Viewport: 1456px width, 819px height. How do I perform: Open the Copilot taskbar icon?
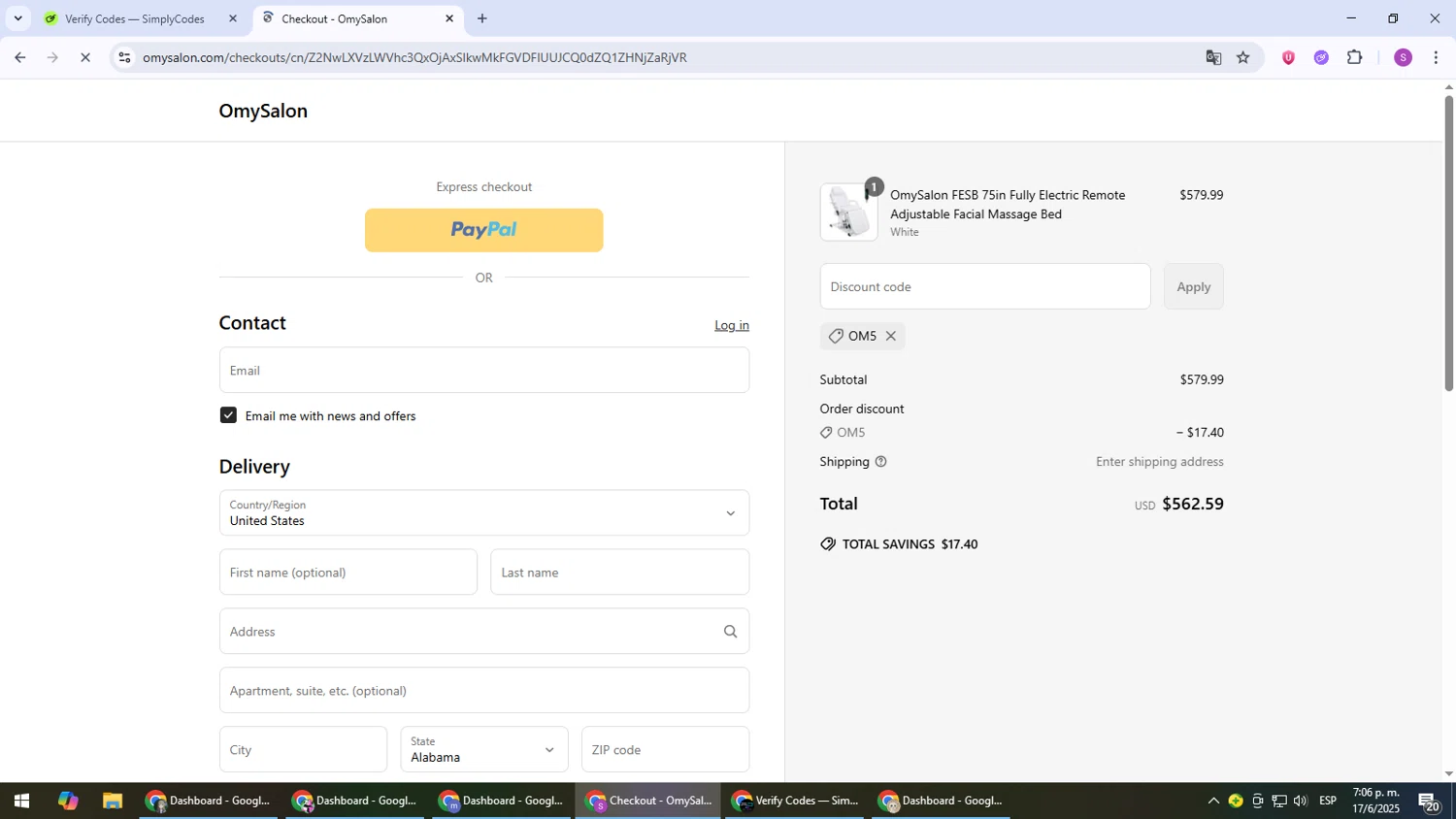point(67,801)
